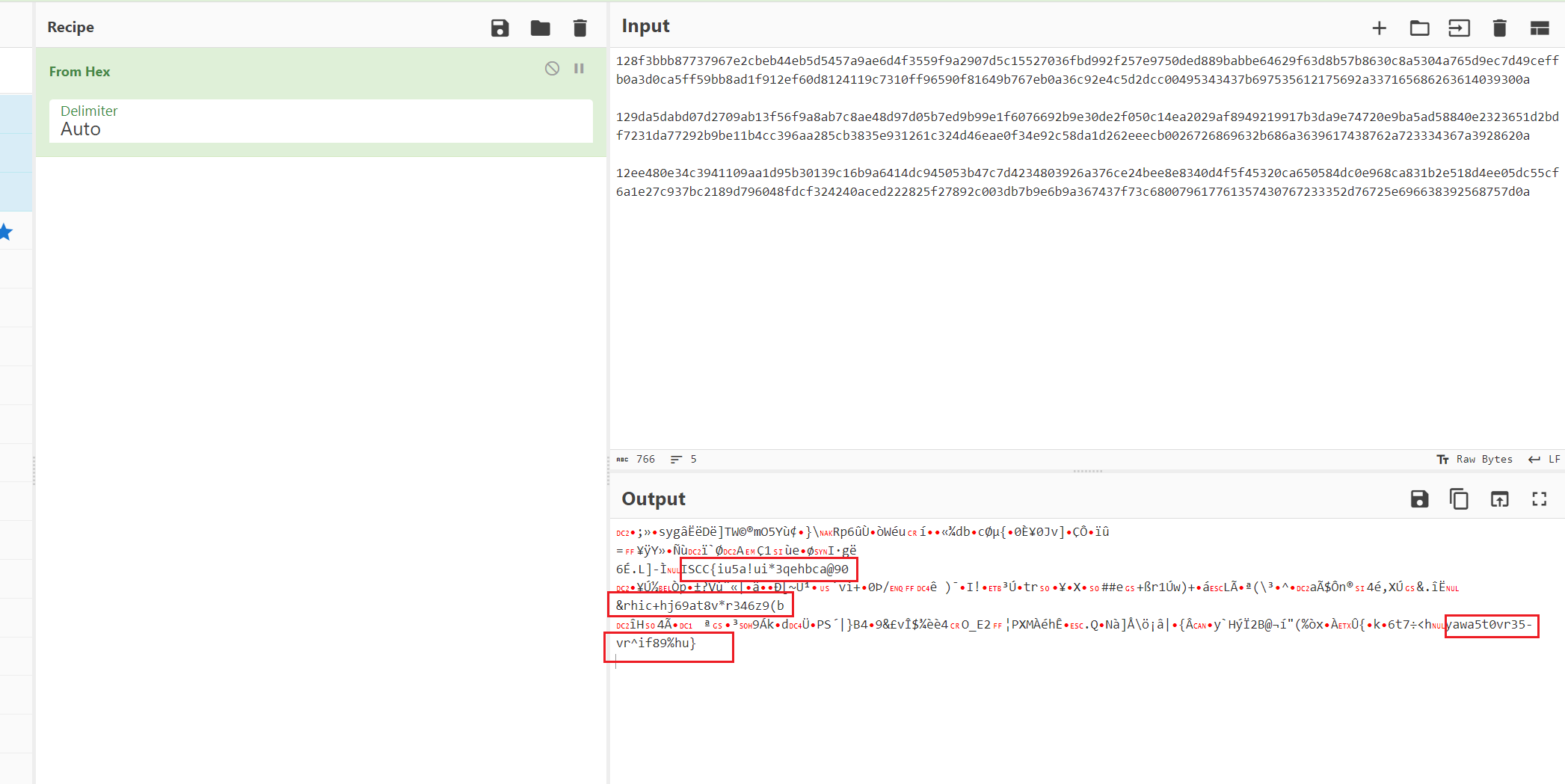The height and width of the screenshot is (784, 1565).
Task: Clear input and output trash icon
Action: (1499, 28)
